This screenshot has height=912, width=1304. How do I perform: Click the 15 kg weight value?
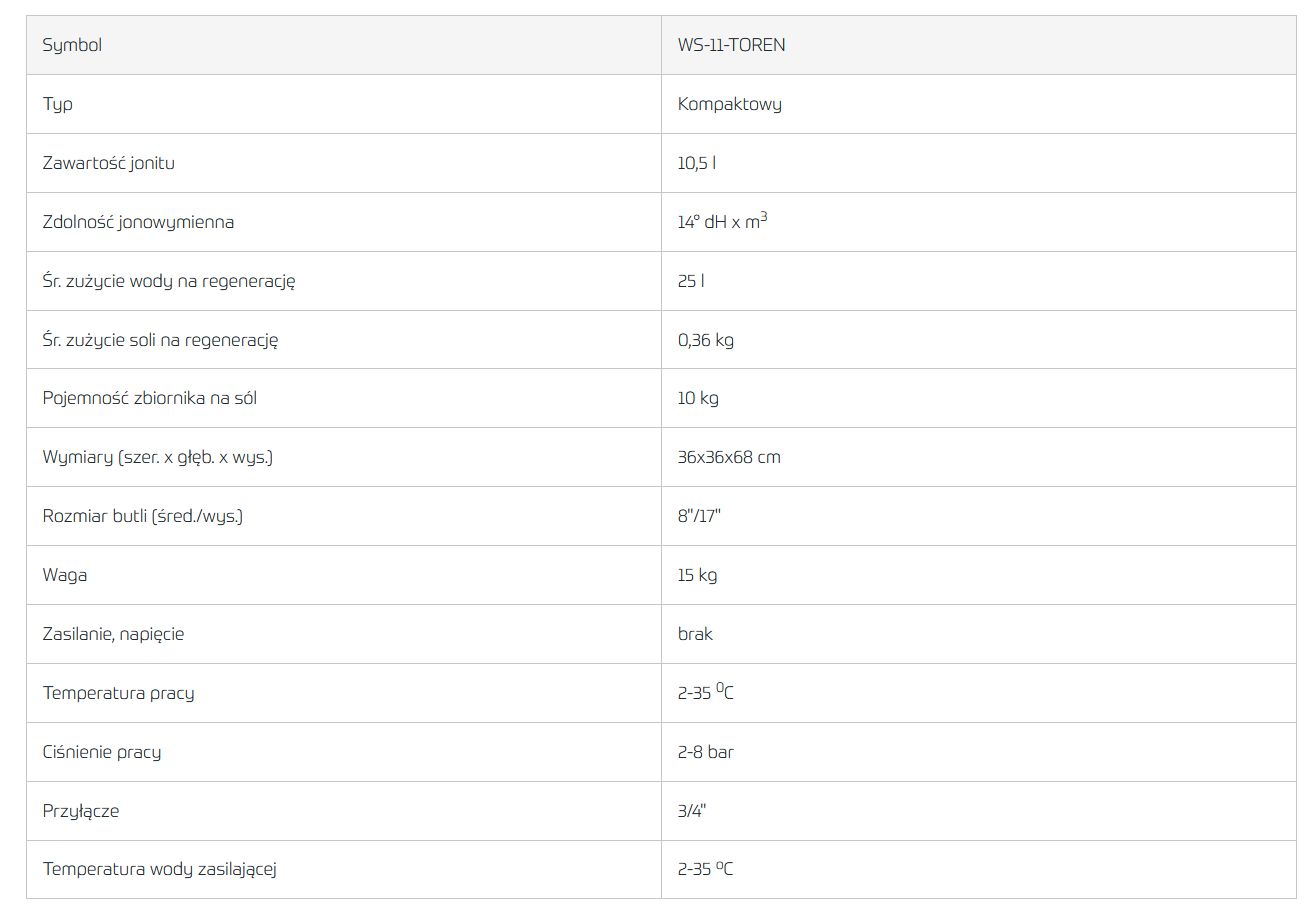click(x=697, y=575)
